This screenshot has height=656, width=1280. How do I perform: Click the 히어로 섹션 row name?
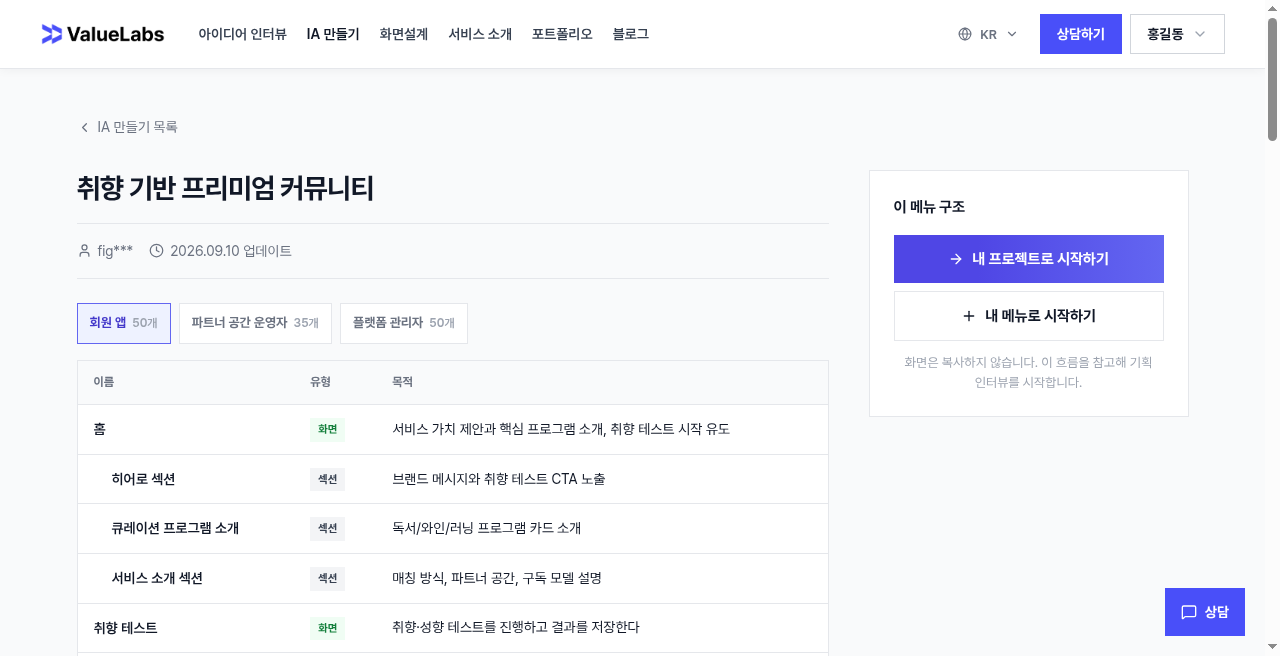143,479
